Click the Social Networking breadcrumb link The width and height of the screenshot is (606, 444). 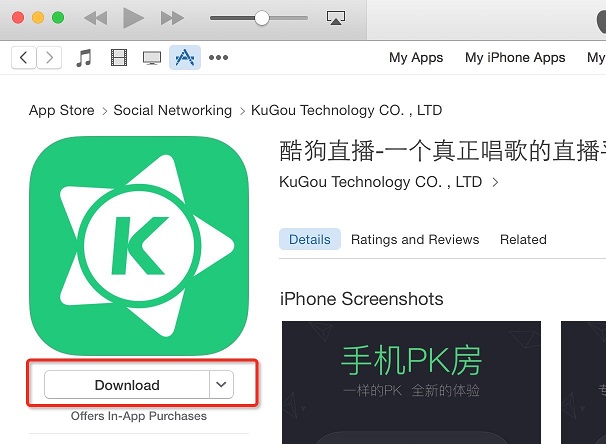pyautogui.click(x=172, y=111)
